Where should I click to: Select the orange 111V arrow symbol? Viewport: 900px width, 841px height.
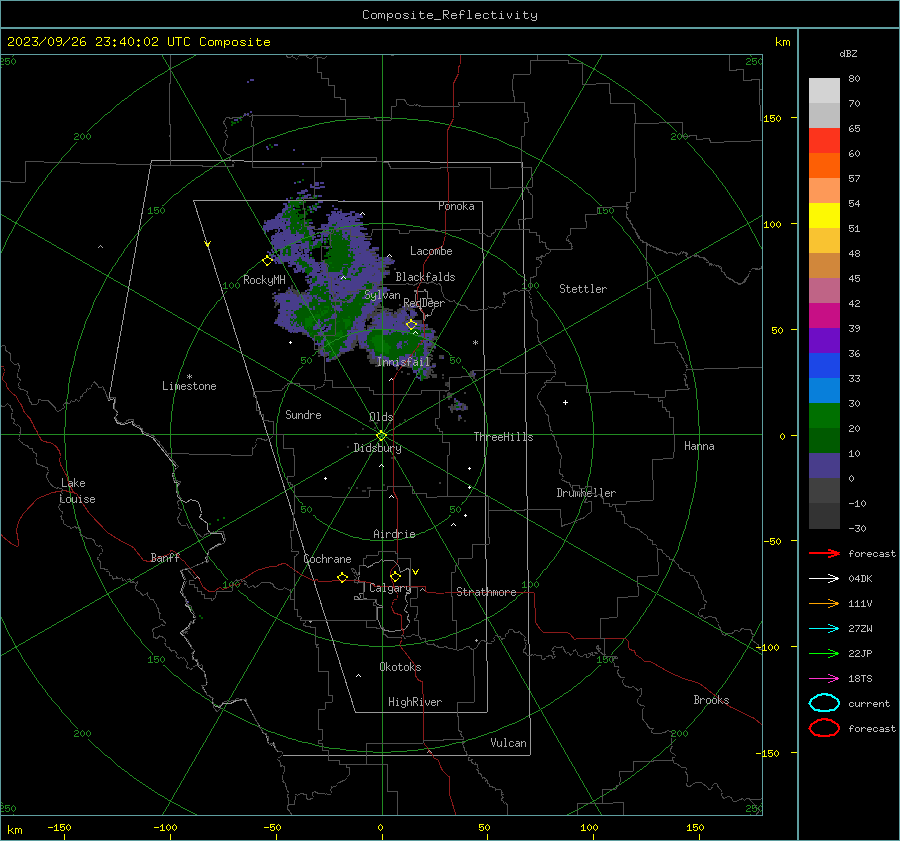824,603
